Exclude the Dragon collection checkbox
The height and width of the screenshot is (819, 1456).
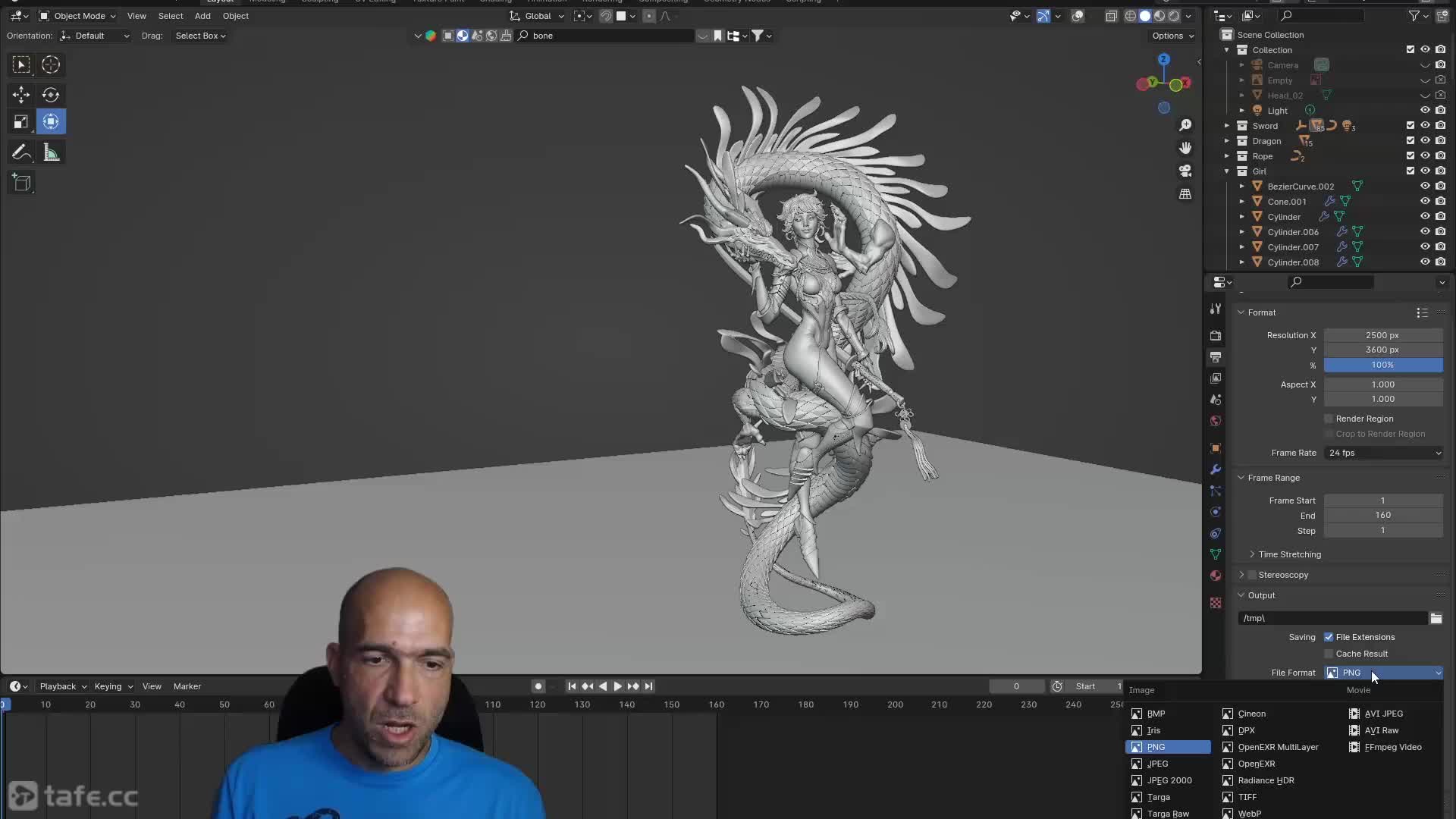pyautogui.click(x=1410, y=141)
